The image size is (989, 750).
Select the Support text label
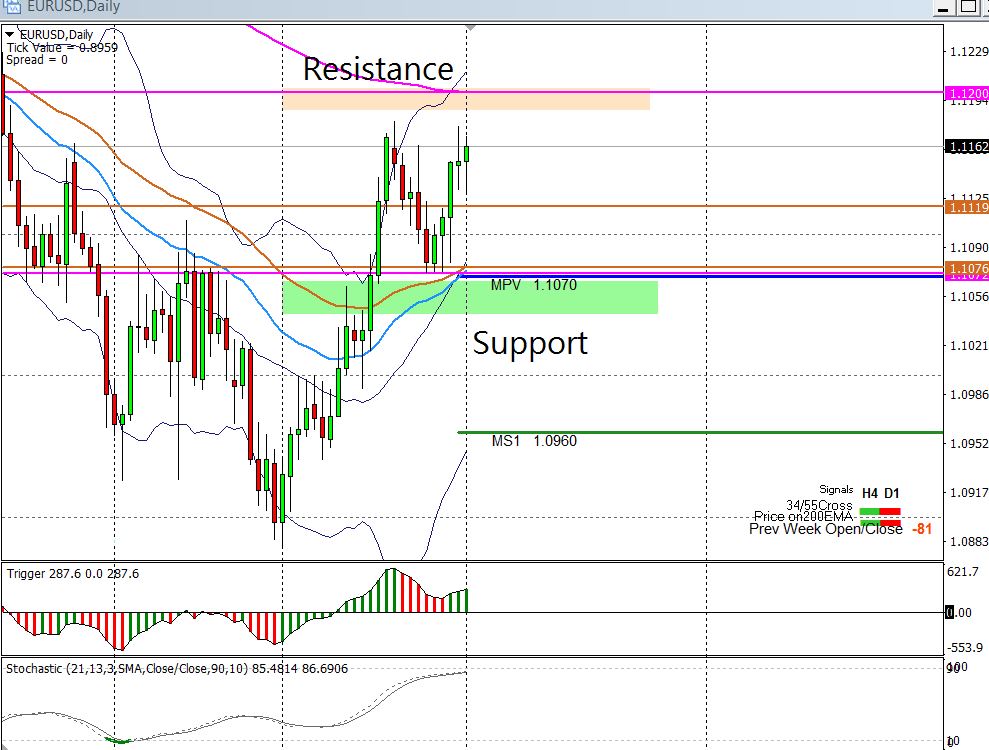click(530, 343)
